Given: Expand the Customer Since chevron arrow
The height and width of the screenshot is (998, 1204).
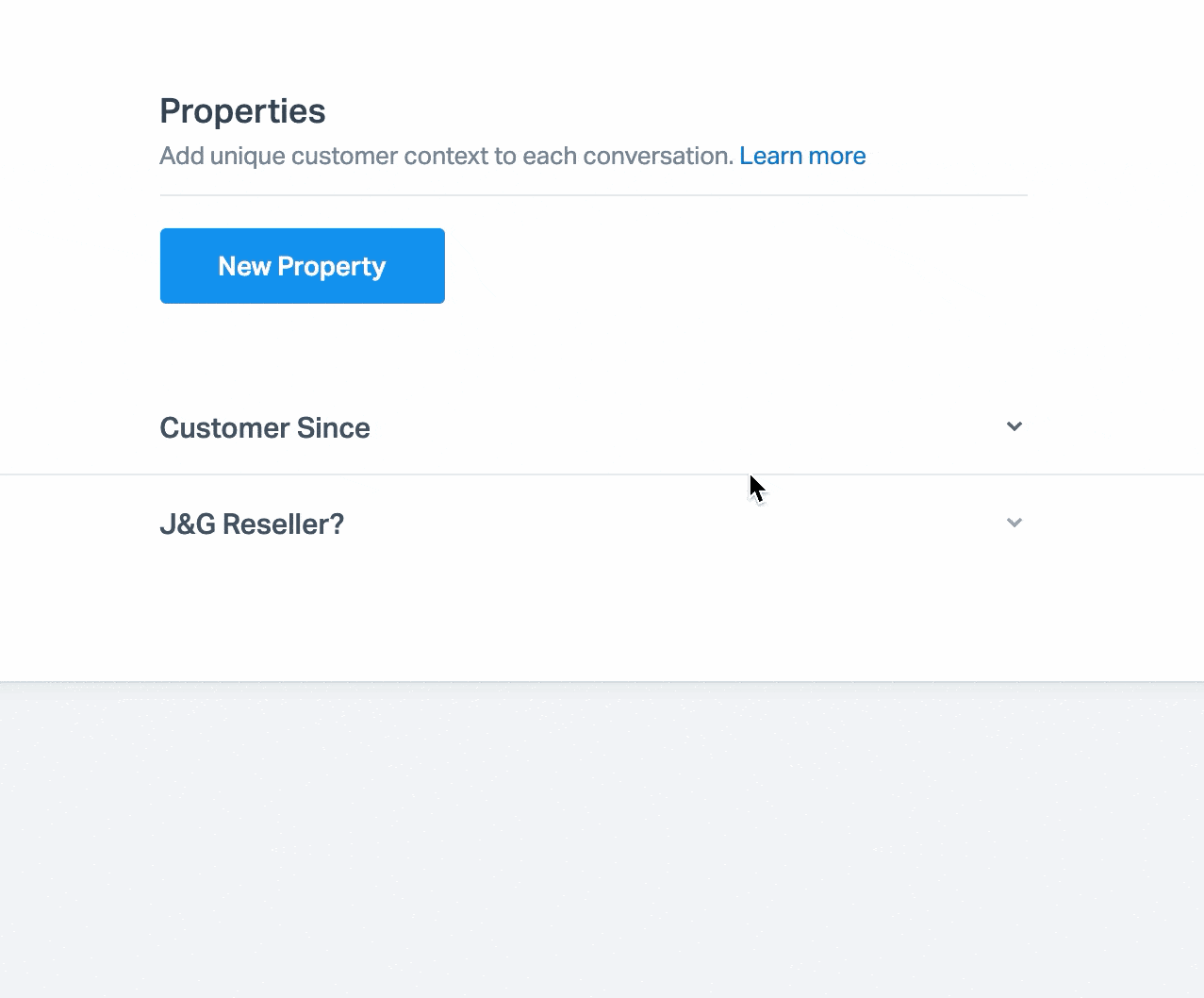Looking at the screenshot, I should tap(1014, 426).
